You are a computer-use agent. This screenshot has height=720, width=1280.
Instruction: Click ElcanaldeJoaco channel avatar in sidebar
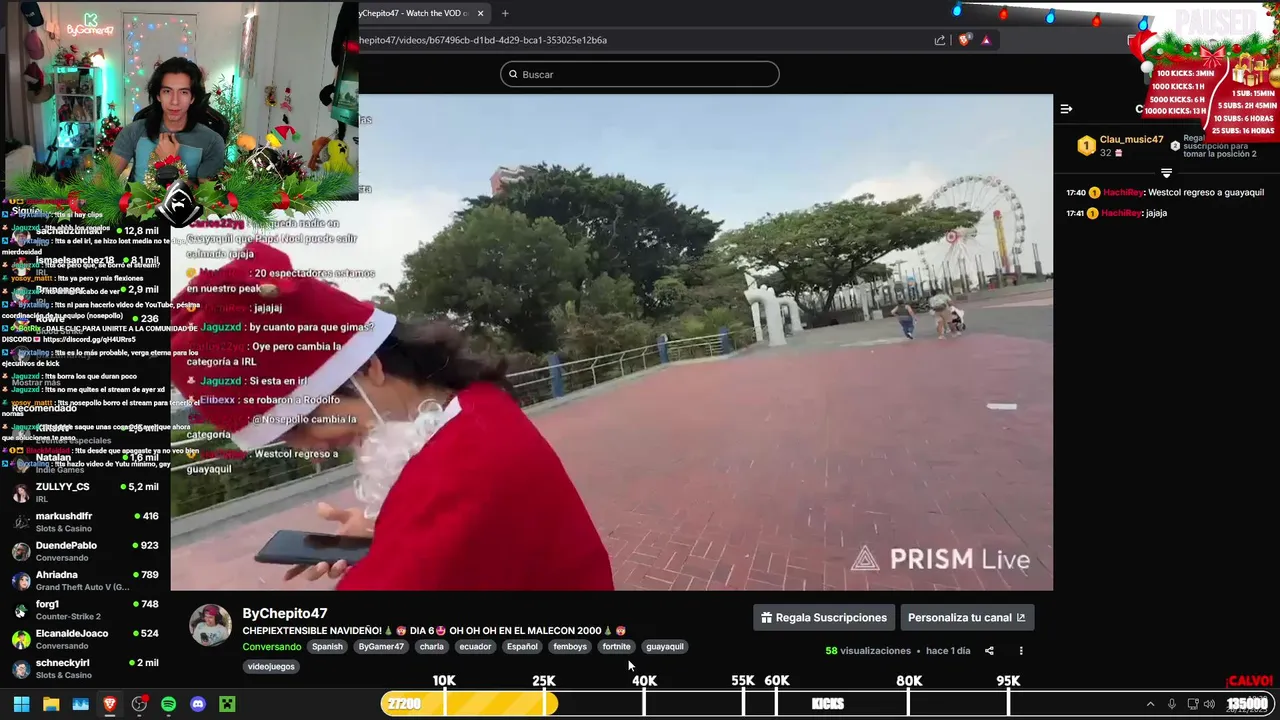click(x=21, y=639)
